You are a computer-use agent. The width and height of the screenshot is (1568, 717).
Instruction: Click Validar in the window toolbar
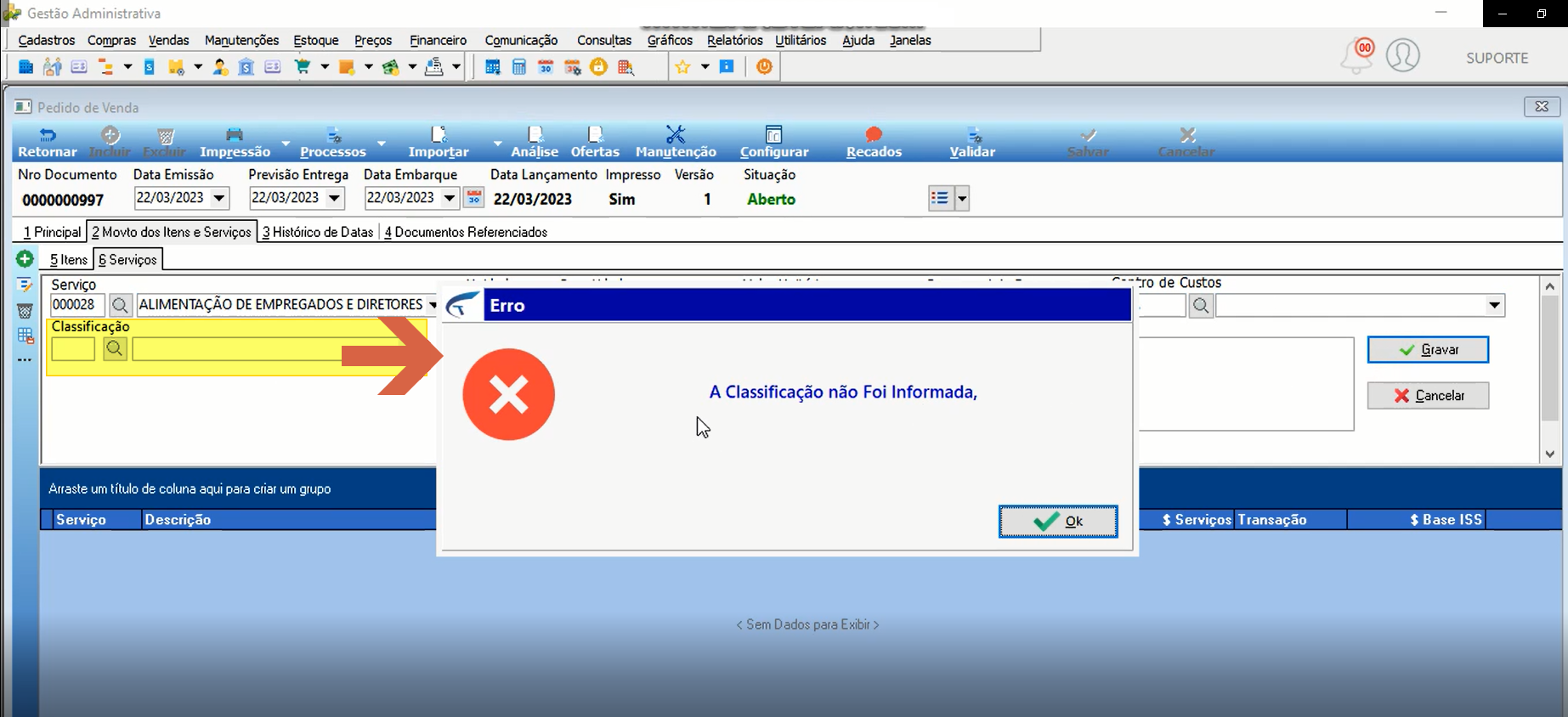click(972, 143)
